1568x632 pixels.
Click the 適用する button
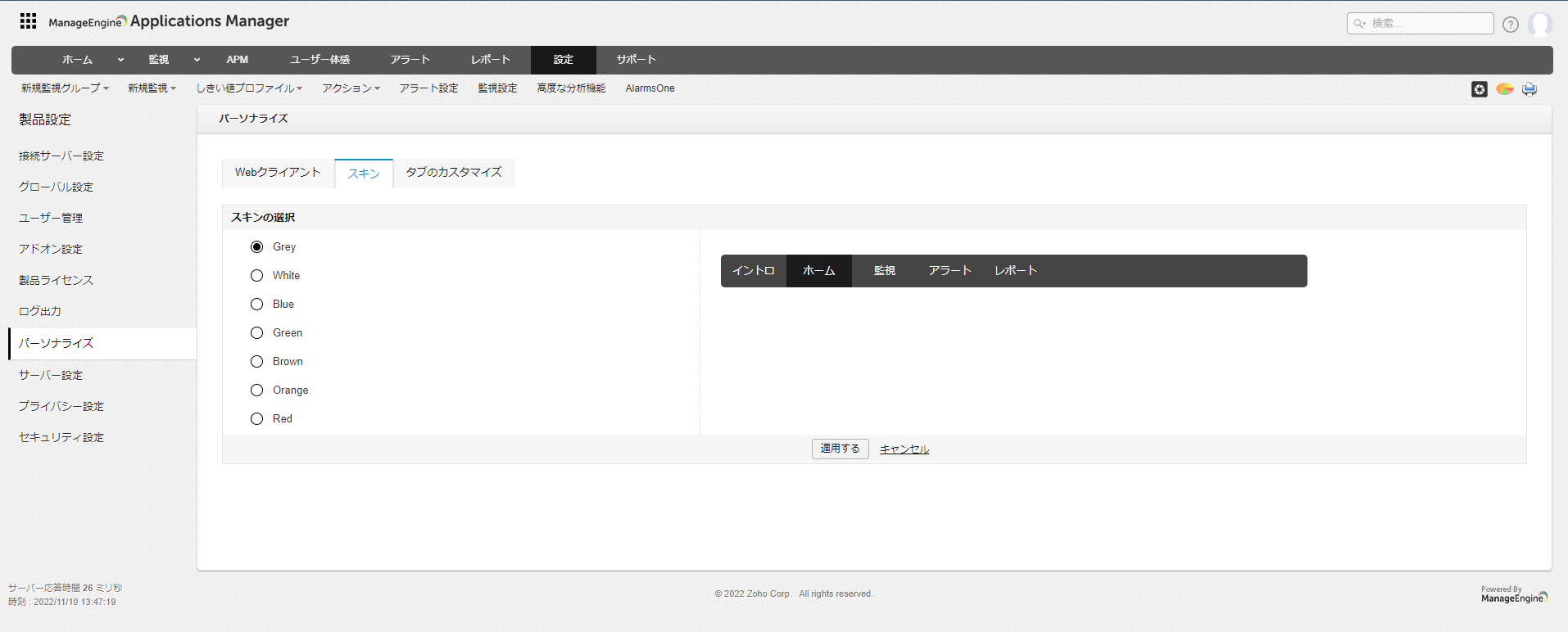840,449
